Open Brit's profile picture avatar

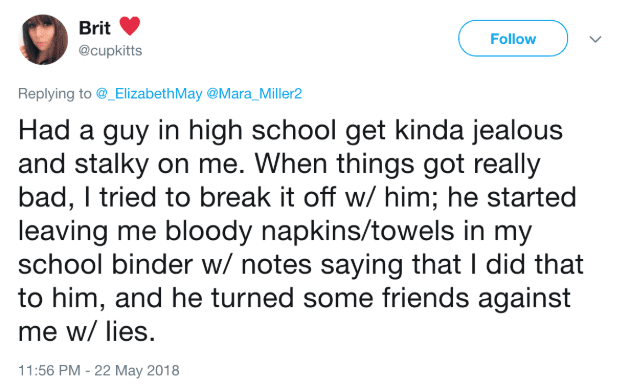43,40
